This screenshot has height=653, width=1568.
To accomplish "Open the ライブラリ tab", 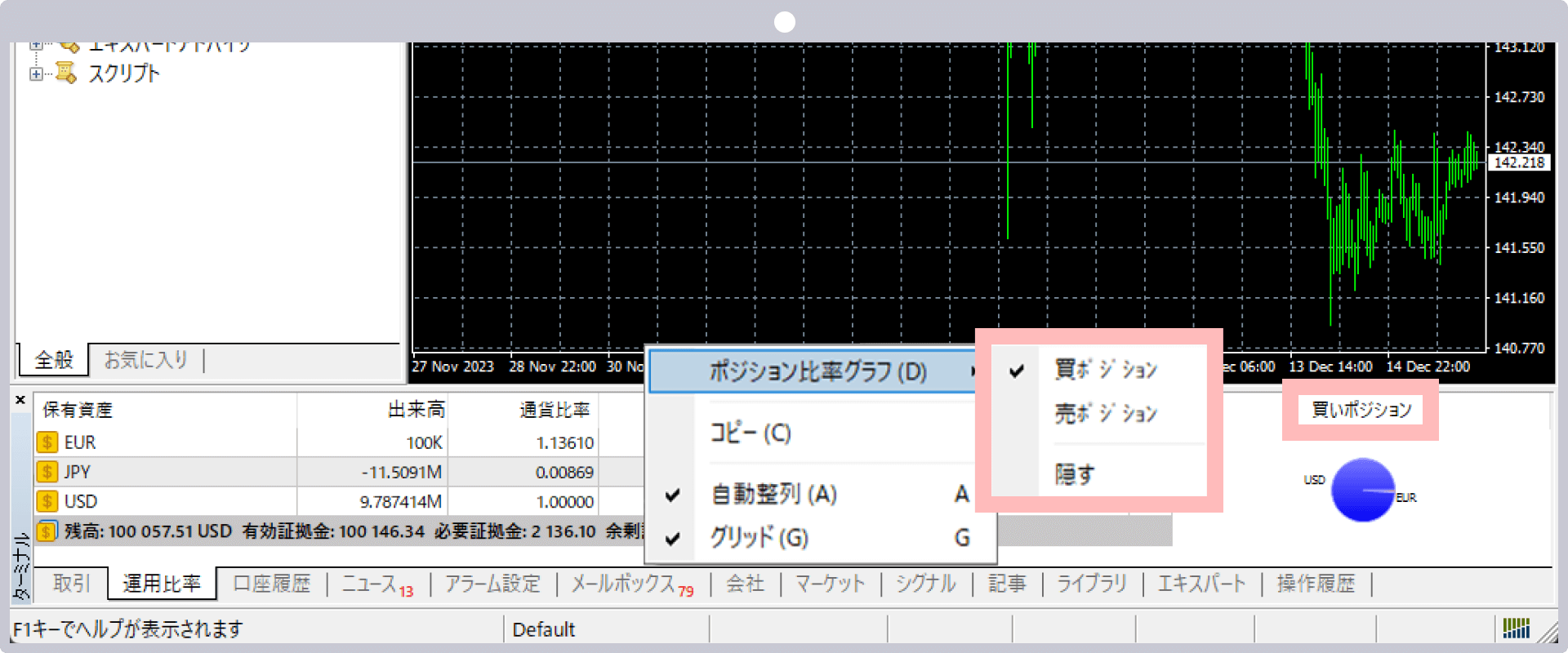I will (1092, 584).
